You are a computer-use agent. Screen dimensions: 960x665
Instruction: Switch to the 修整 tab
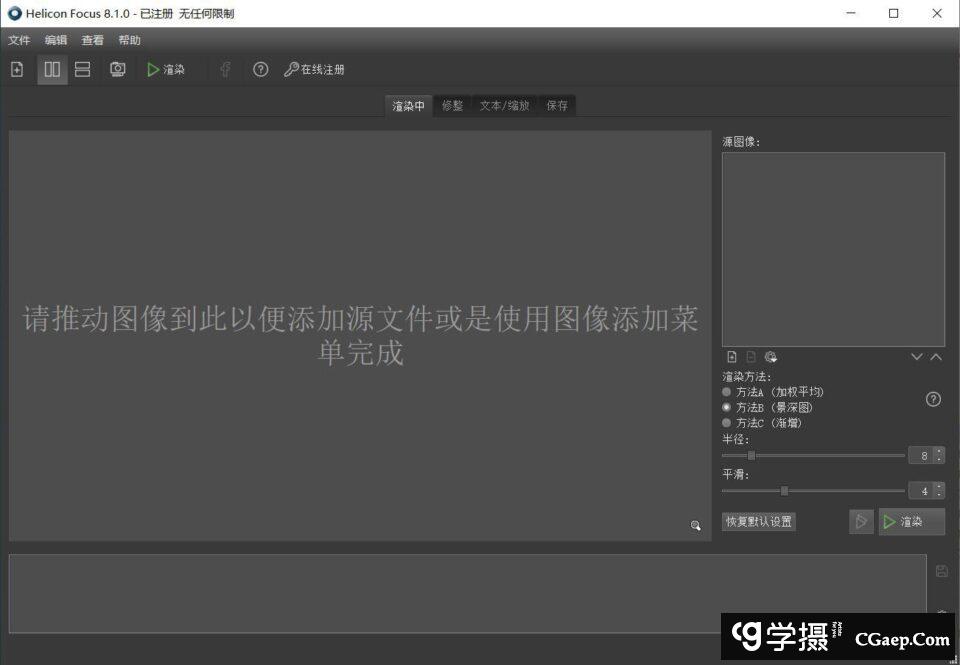pos(452,106)
